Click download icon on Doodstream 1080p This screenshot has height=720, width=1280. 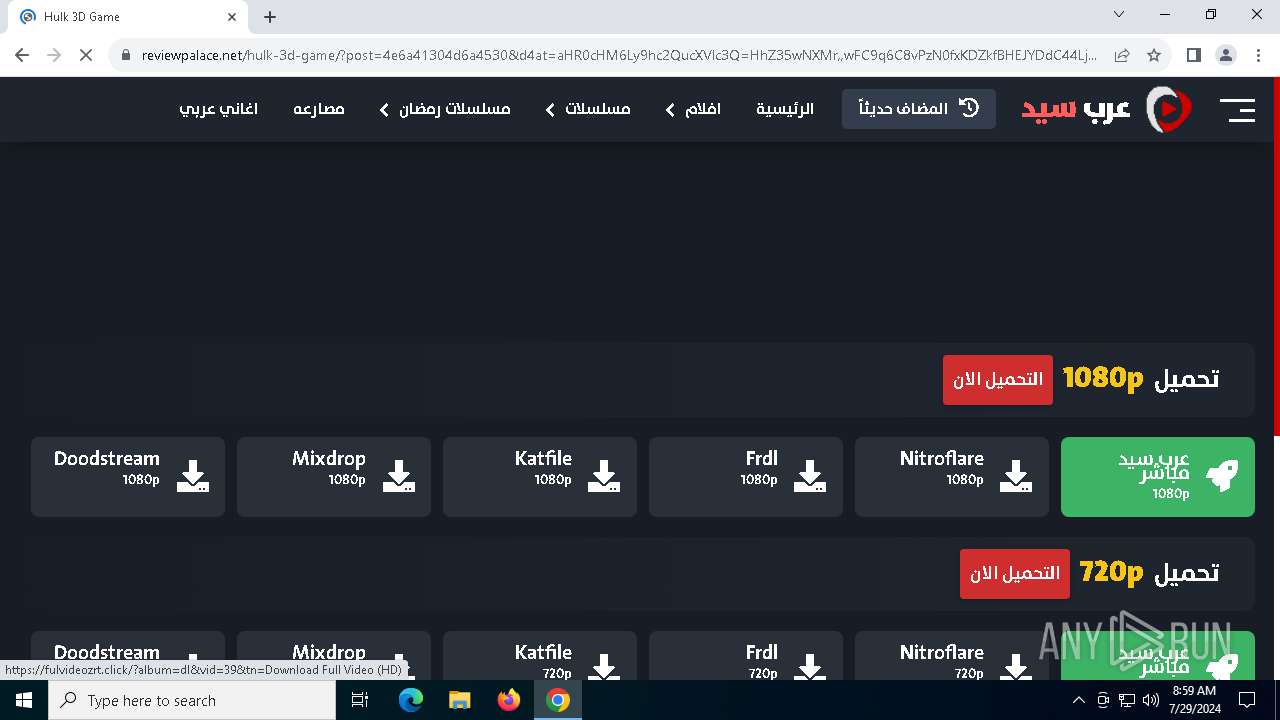click(x=193, y=476)
